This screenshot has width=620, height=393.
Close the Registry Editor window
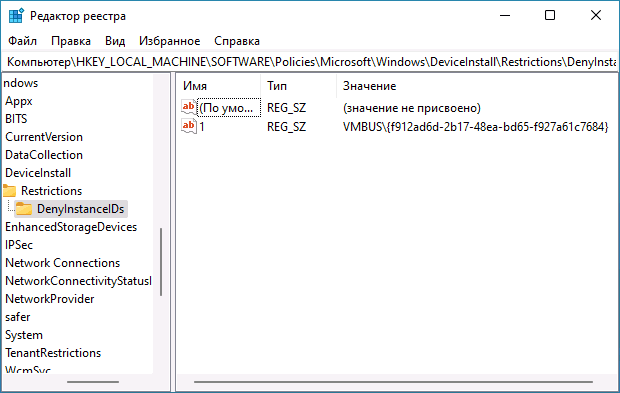[x=595, y=16]
